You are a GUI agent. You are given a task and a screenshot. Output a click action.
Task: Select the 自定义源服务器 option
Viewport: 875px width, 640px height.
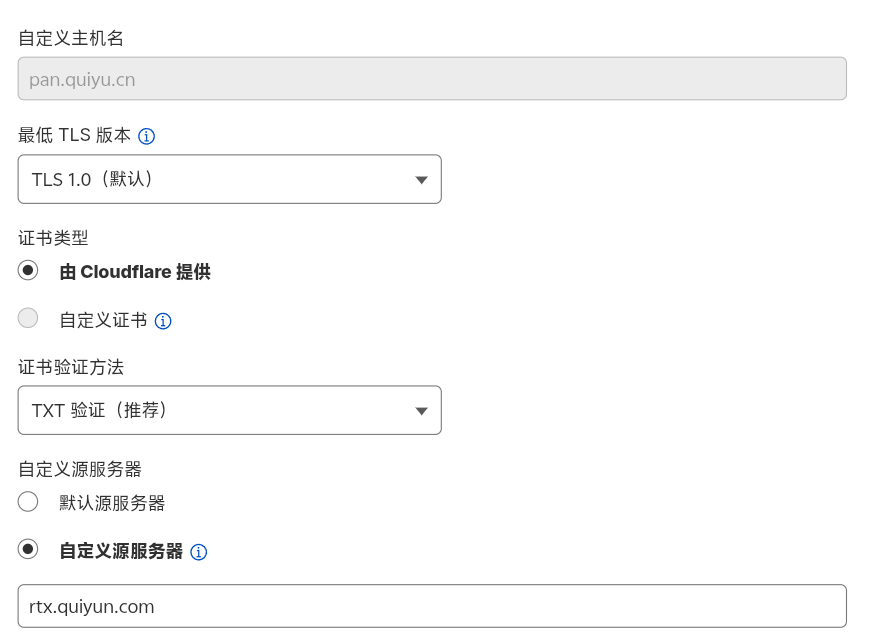pos(28,551)
